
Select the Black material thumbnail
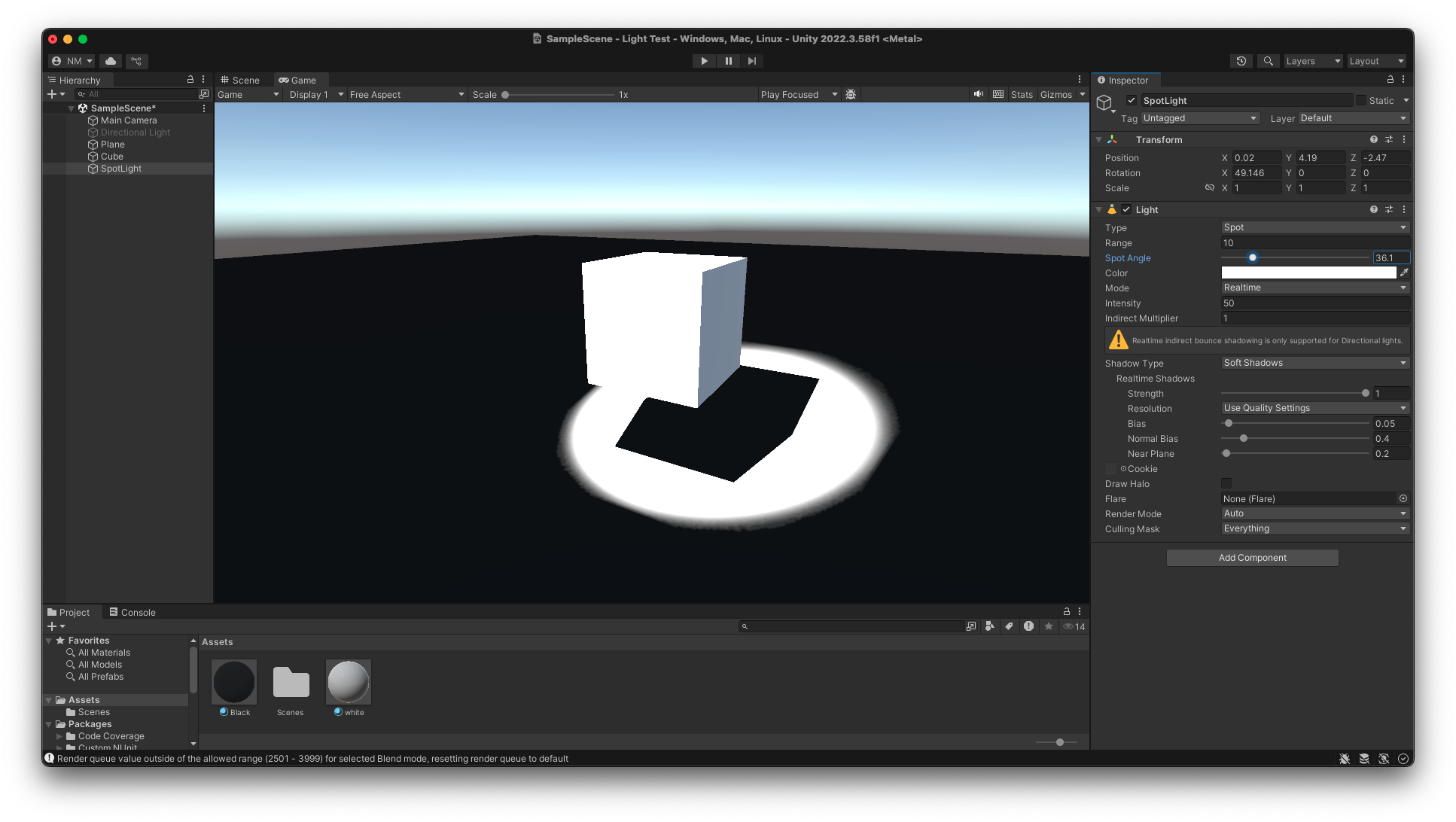pos(234,682)
